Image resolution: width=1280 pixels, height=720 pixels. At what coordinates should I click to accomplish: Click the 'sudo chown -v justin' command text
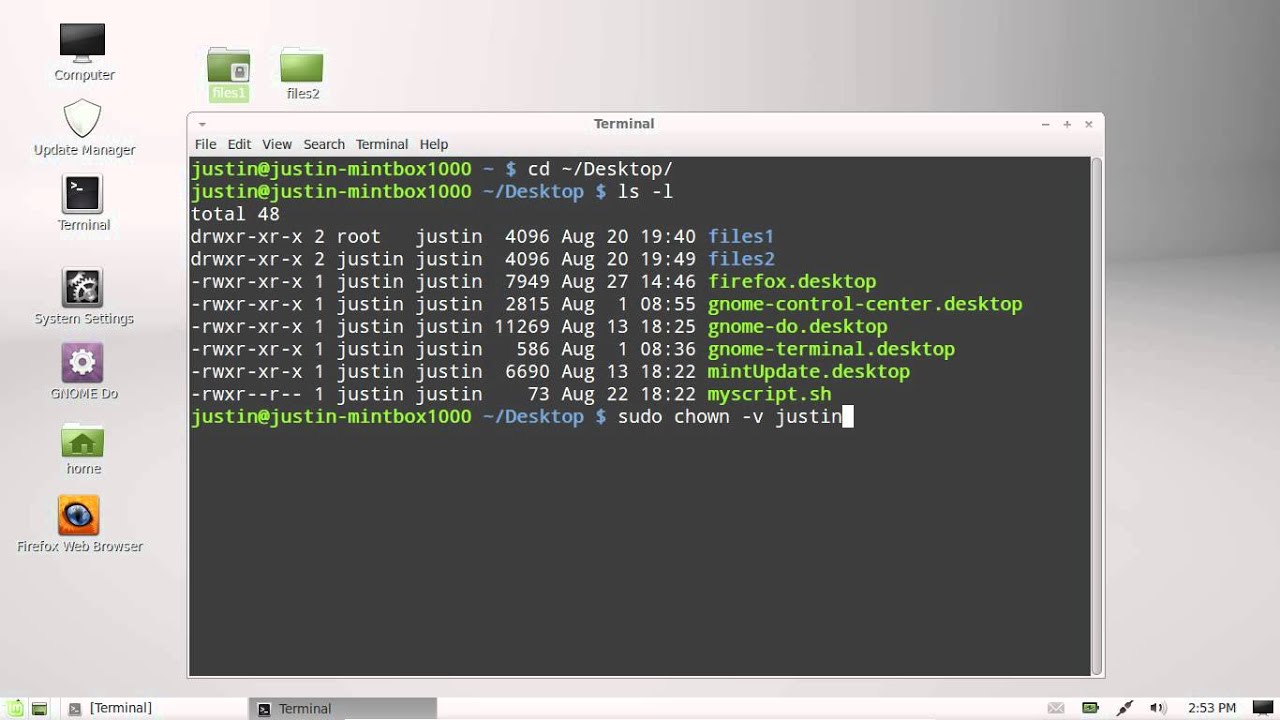(x=730, y=416)
